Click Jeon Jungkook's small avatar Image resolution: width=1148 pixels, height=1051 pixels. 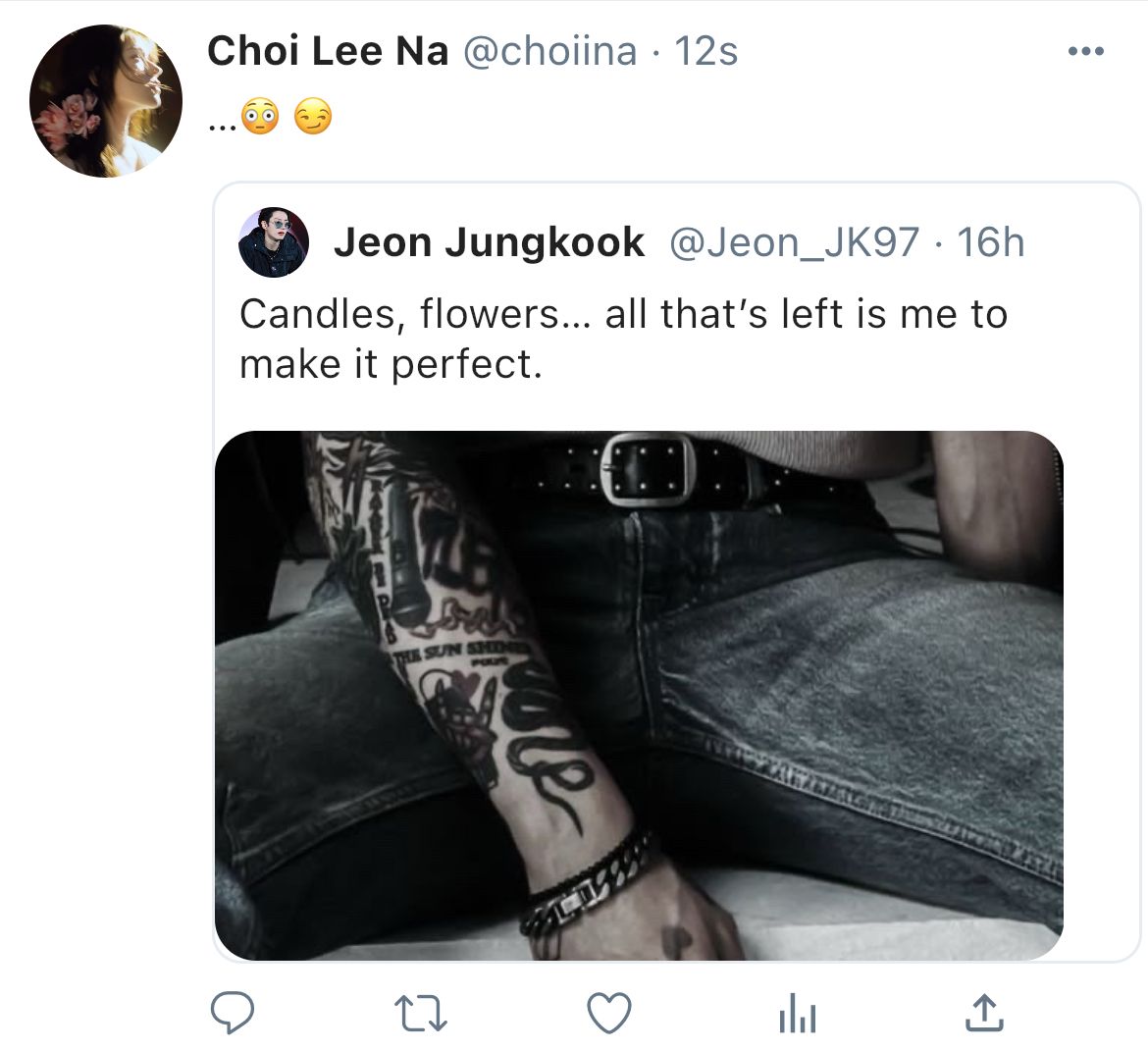274,242
